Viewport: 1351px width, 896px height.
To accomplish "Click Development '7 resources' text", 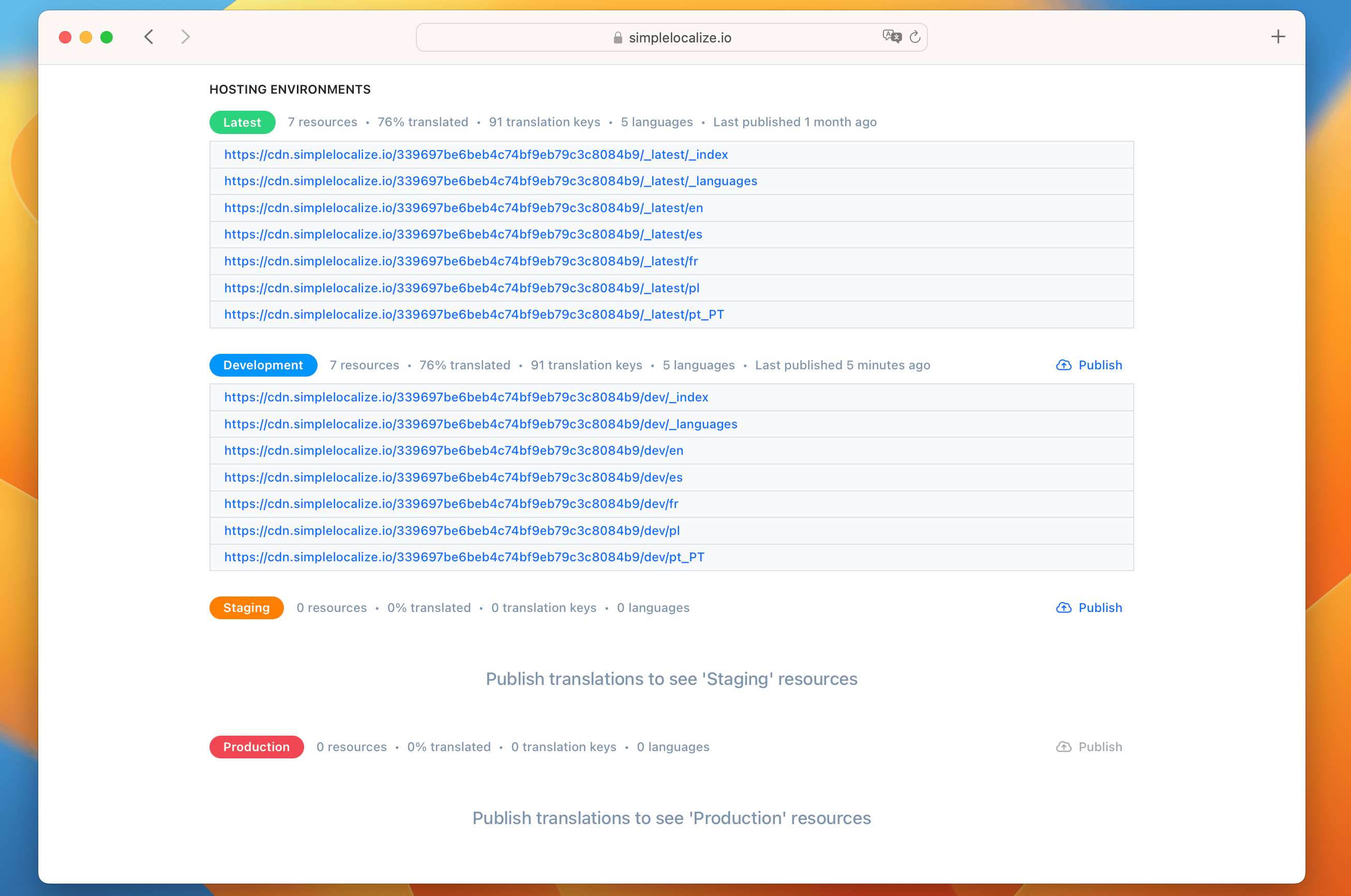I will [x=365, y=365].
